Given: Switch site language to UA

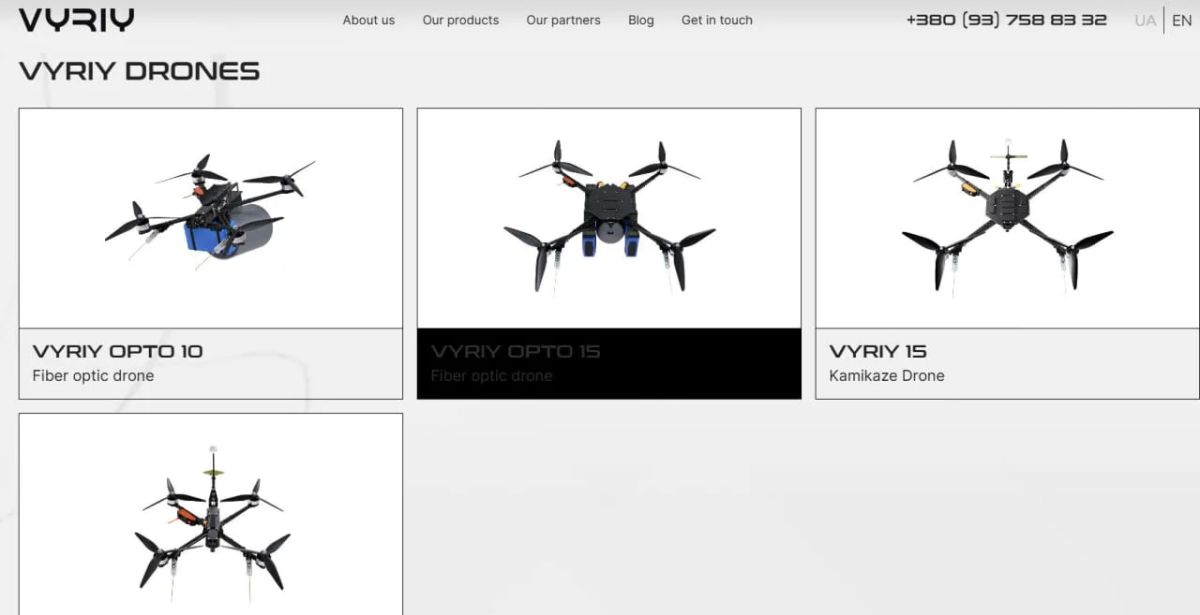Looking at the screenshot, I should (1145, 21).
